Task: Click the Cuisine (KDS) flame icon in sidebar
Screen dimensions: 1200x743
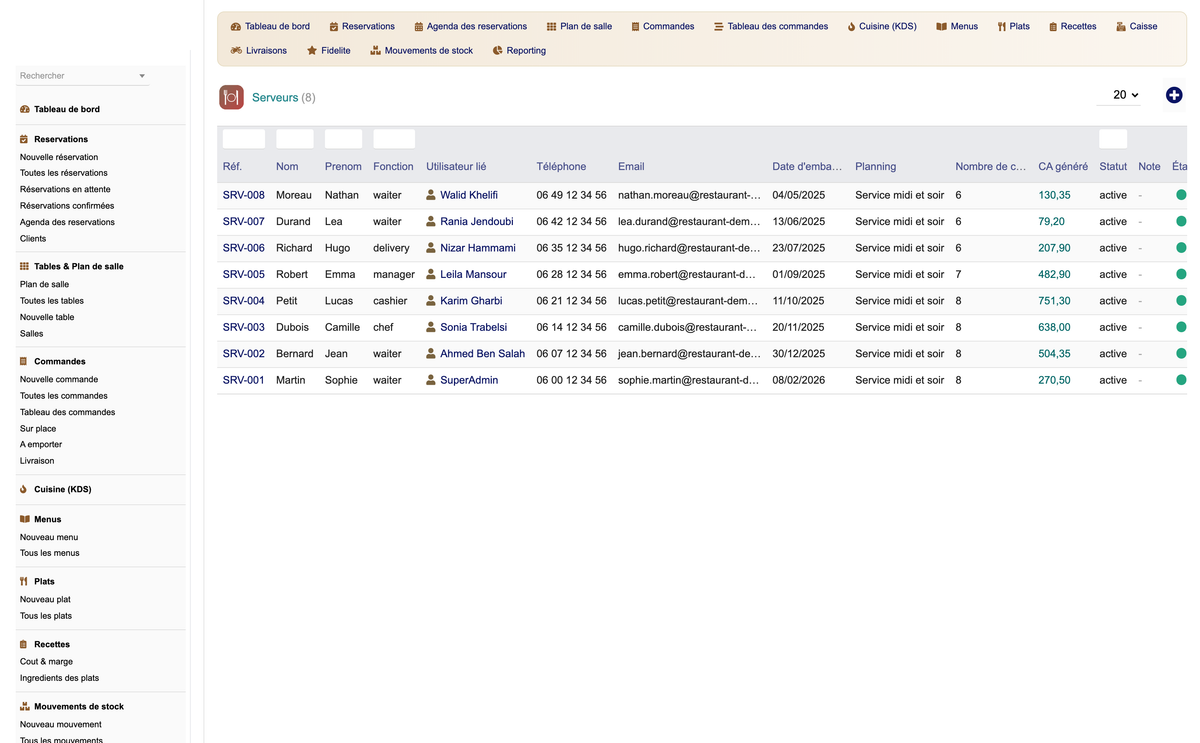Action: point(24,489)
